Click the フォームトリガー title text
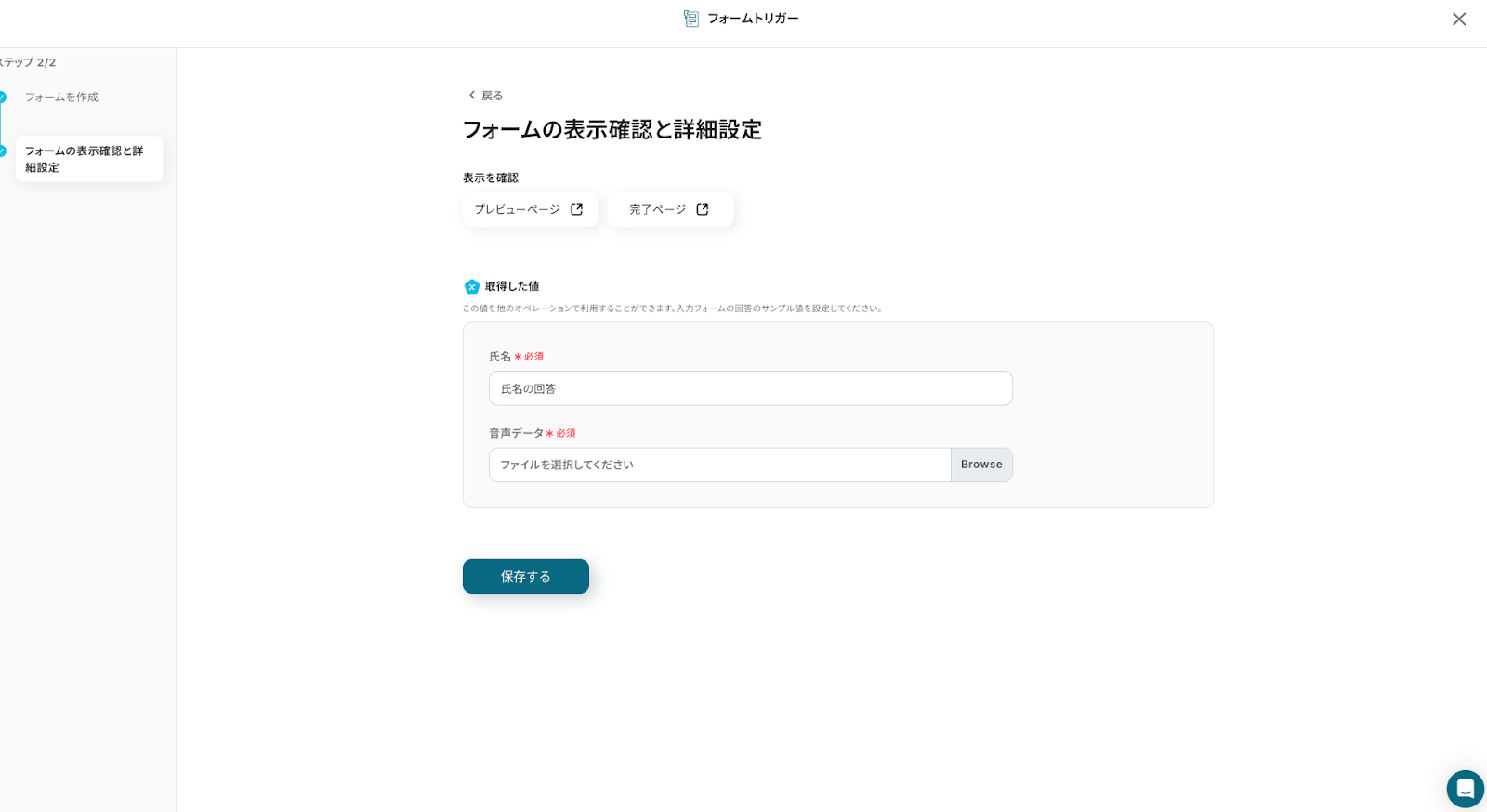This screenshot has width=1487, height=812. (x=753, y=19)
